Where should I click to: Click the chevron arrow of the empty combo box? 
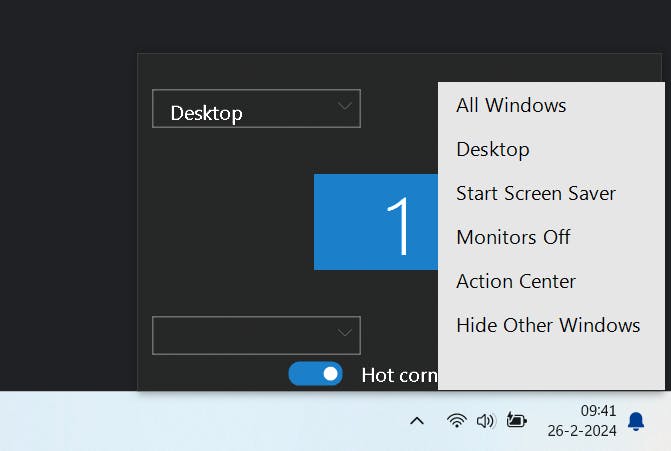[345, 333]
